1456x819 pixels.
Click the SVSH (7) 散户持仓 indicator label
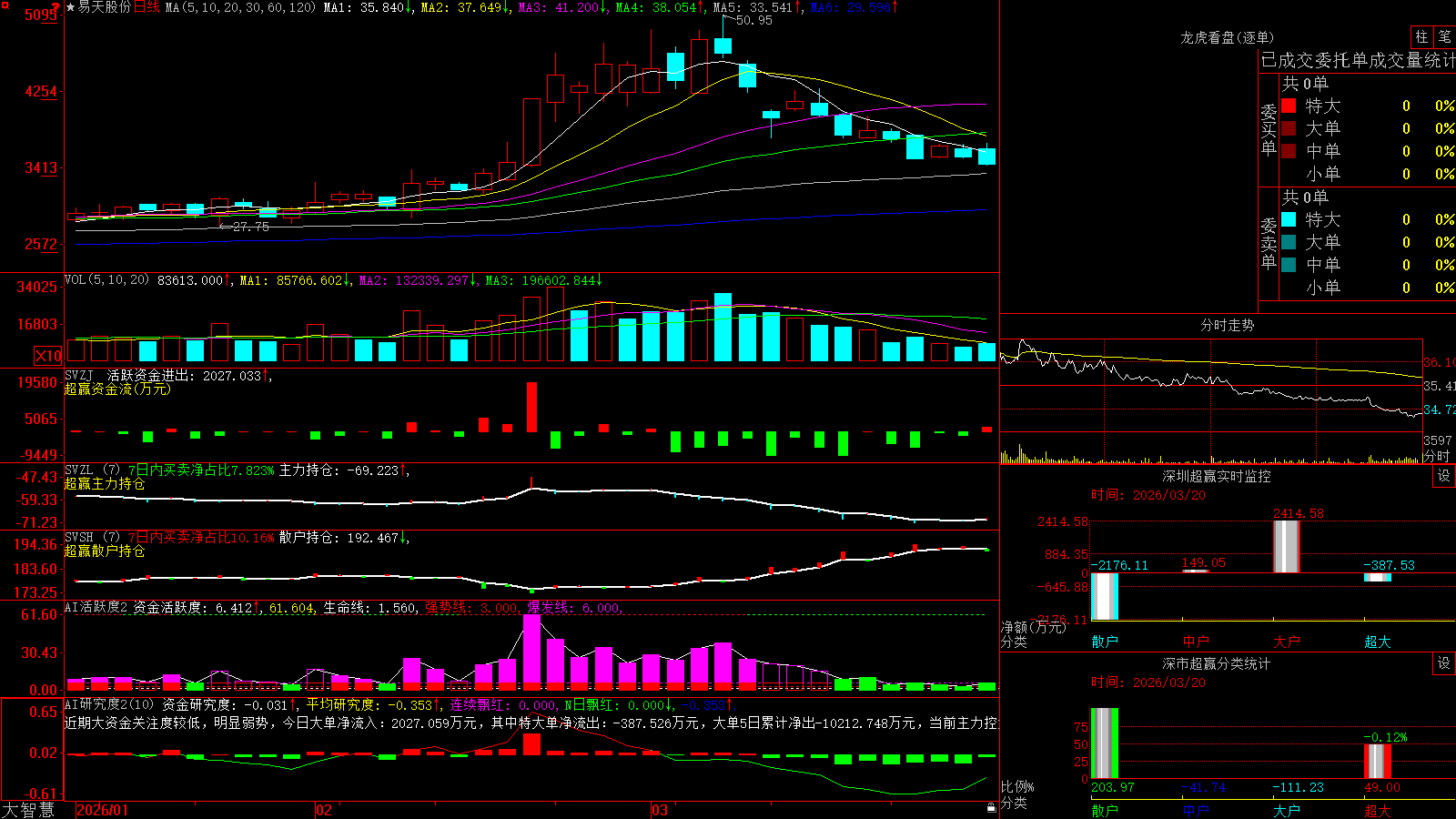click(92, 538)
